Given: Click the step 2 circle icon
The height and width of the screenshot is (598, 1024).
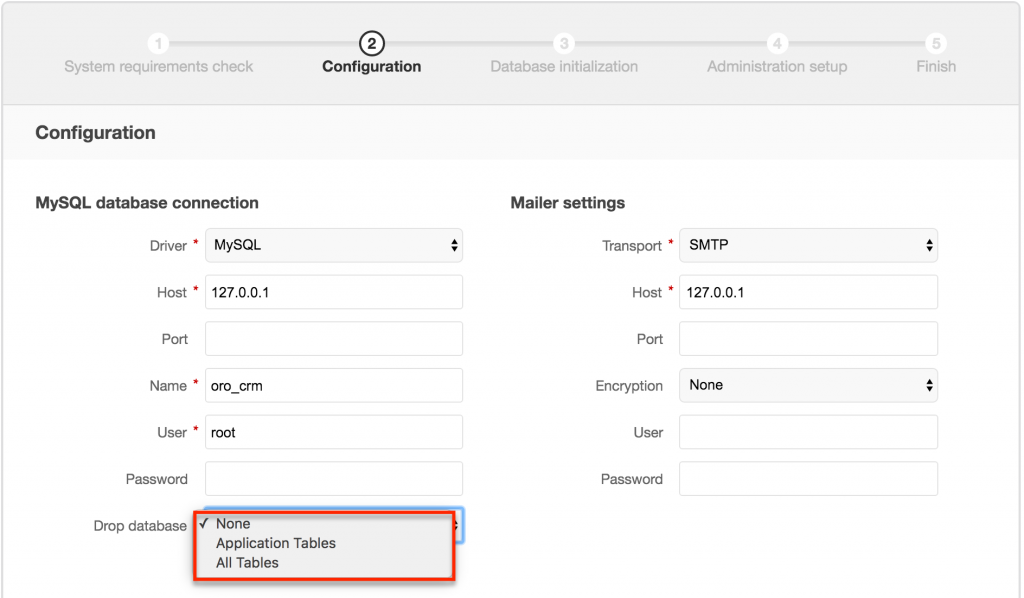Looking at the screenshot, I should (x=372, y=44).
